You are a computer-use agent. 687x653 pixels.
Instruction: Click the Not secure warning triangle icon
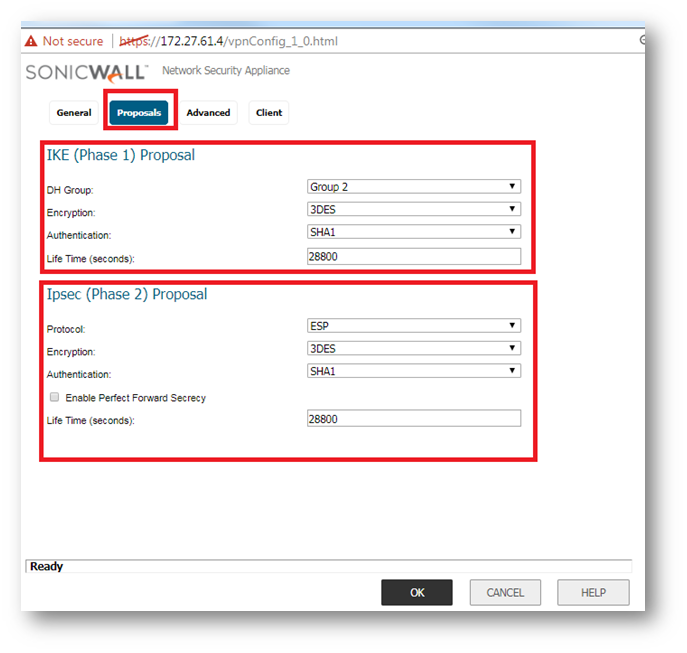(x=31, y=41)
